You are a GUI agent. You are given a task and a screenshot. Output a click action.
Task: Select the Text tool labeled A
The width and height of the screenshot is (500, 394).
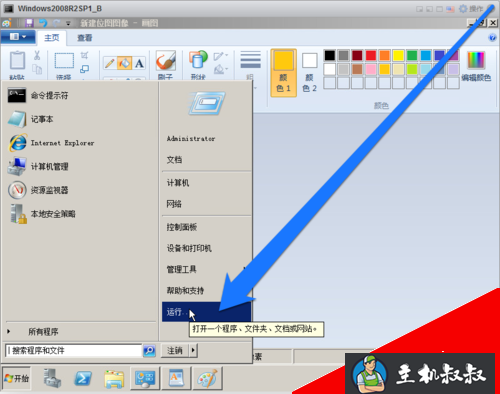tap(139, 63)
